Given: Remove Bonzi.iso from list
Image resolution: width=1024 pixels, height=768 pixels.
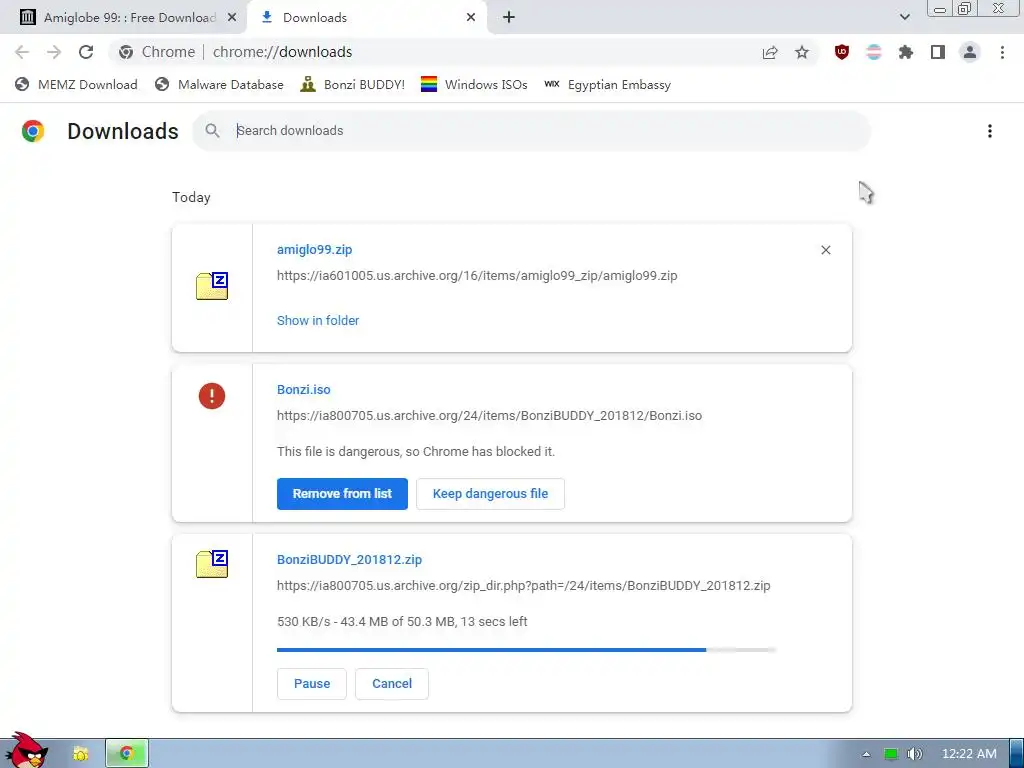Looking at the screenshot, I should pyautogui.click(x=342, y=494).
